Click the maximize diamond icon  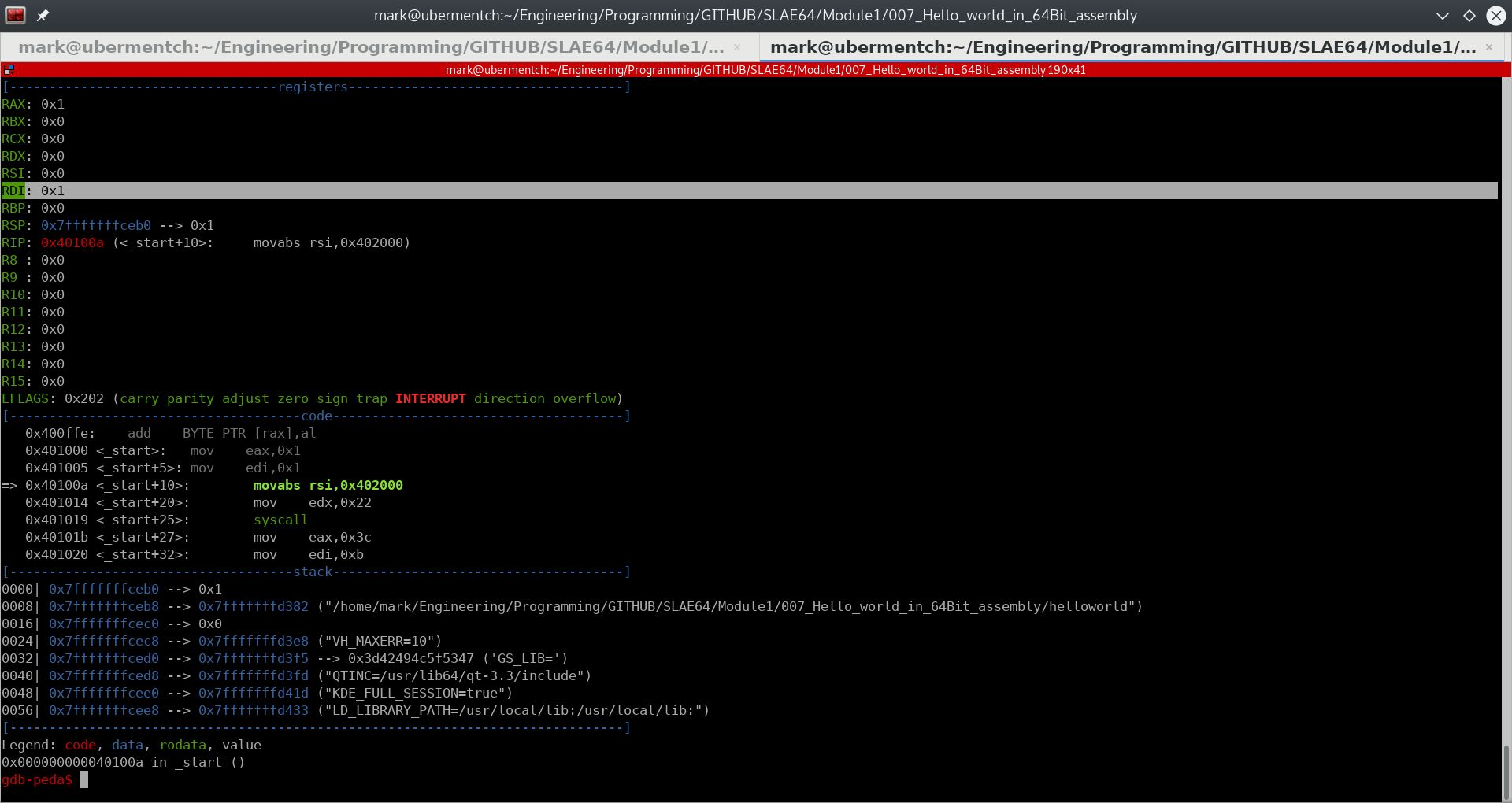pyautogui.click(x=1469, y=16)
